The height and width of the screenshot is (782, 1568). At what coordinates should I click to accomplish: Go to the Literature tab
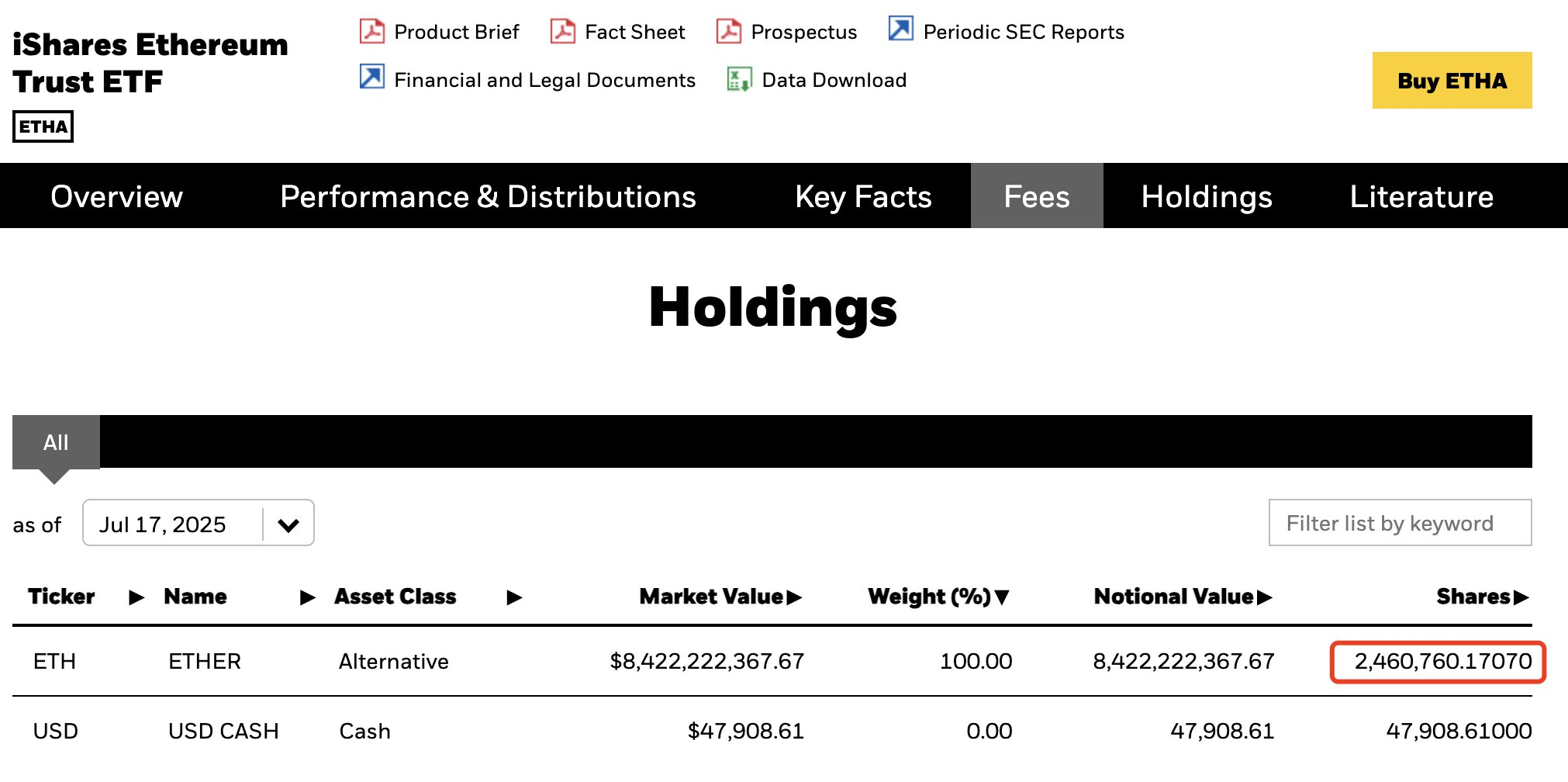(x=1421, y=196)
